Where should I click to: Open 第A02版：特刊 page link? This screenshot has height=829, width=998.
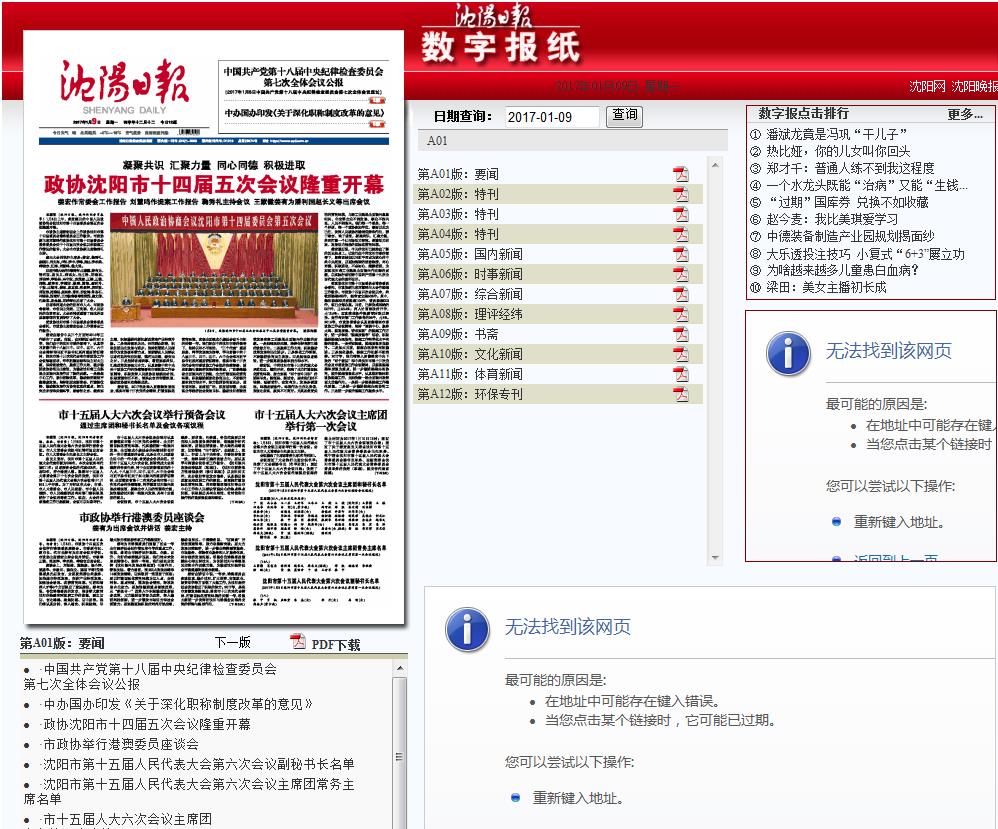pos(458,194)
